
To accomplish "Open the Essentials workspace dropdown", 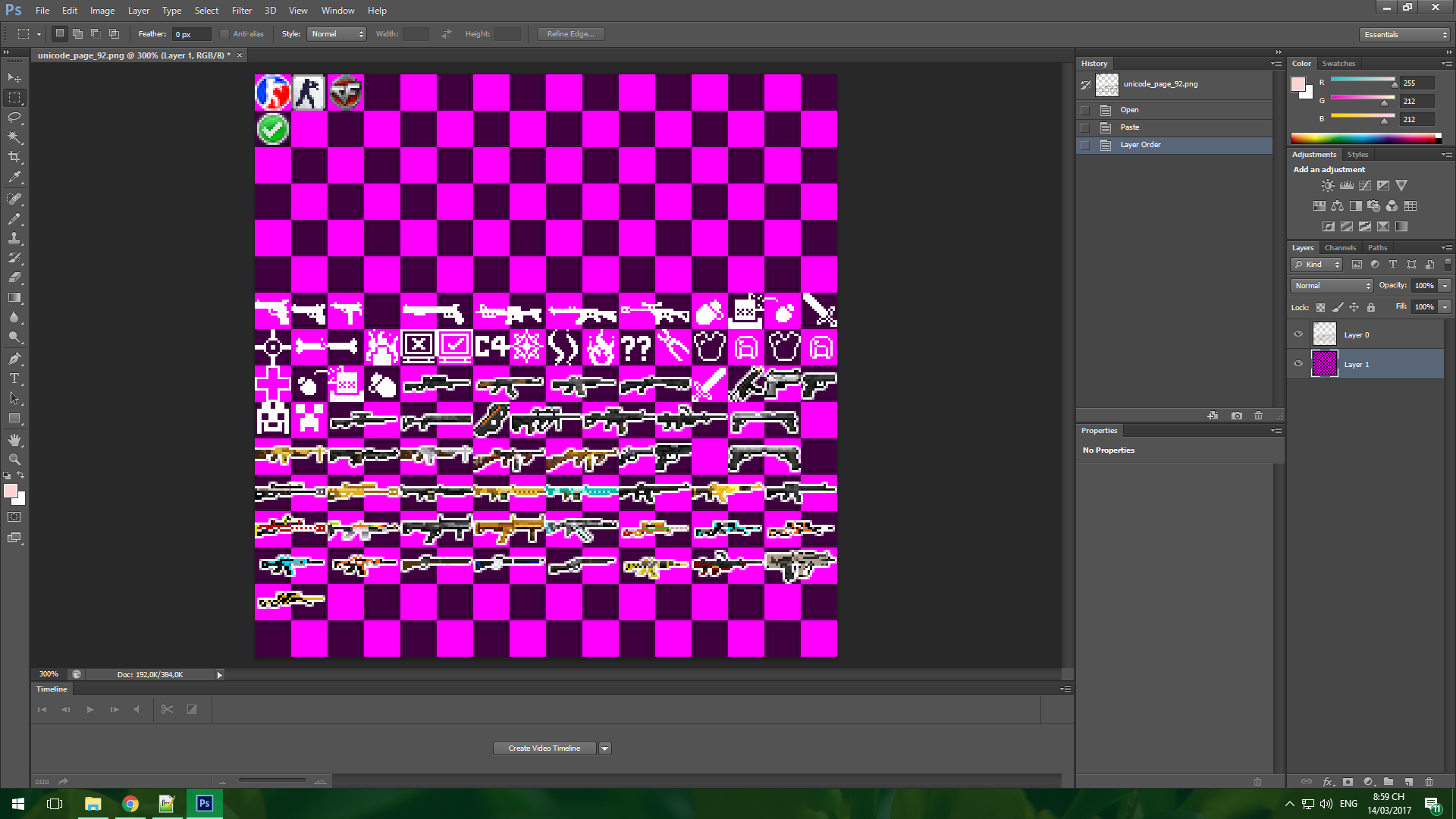I will (x=1404, y=35).
